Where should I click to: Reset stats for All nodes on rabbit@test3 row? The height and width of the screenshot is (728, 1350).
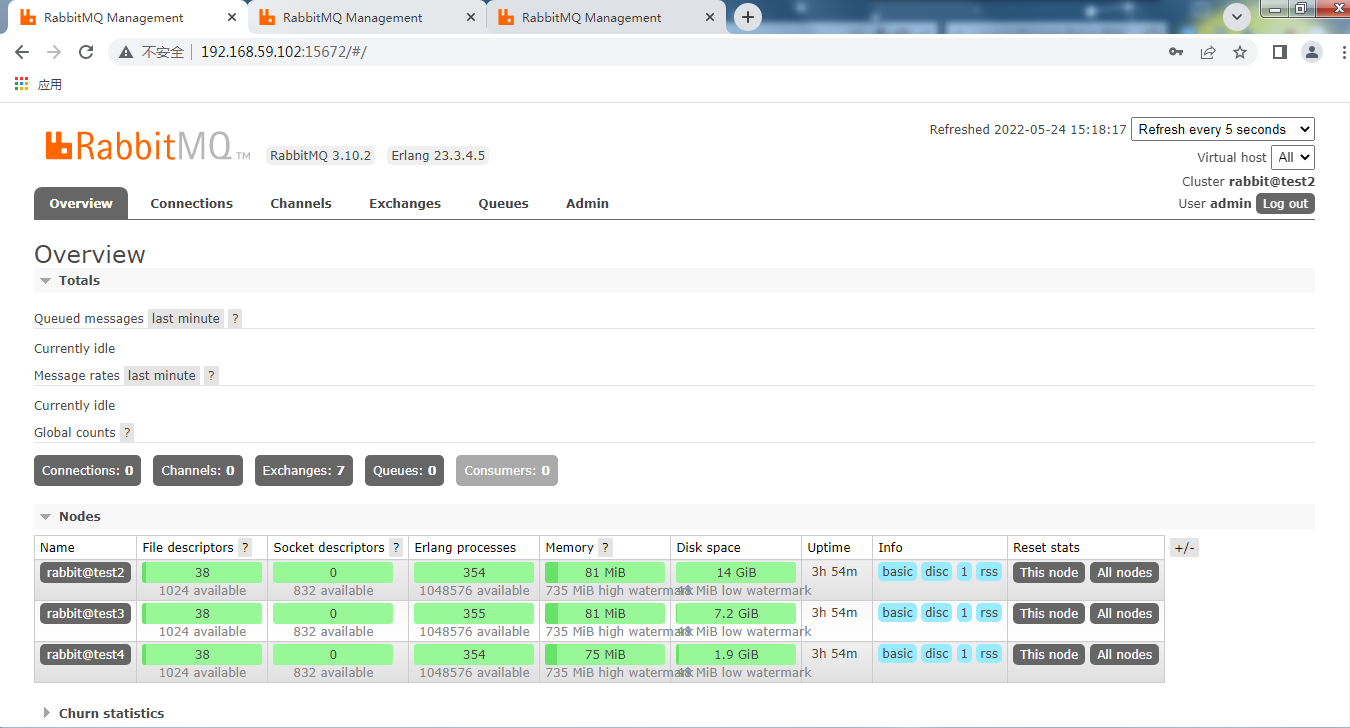(1125, 613)
